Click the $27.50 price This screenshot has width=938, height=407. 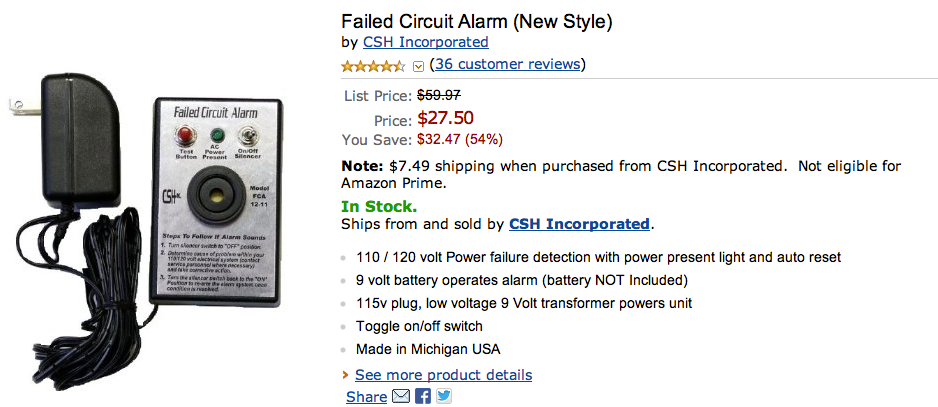445,118
